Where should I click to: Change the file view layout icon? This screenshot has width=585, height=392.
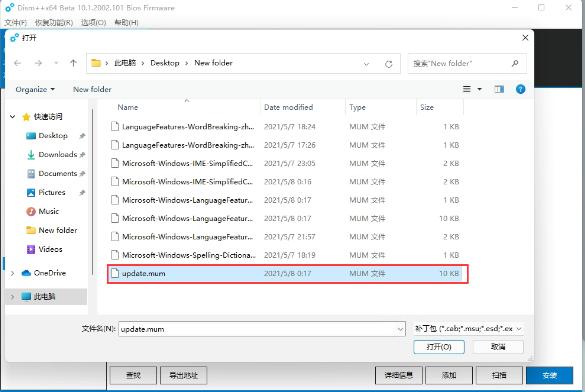point(467,89)
